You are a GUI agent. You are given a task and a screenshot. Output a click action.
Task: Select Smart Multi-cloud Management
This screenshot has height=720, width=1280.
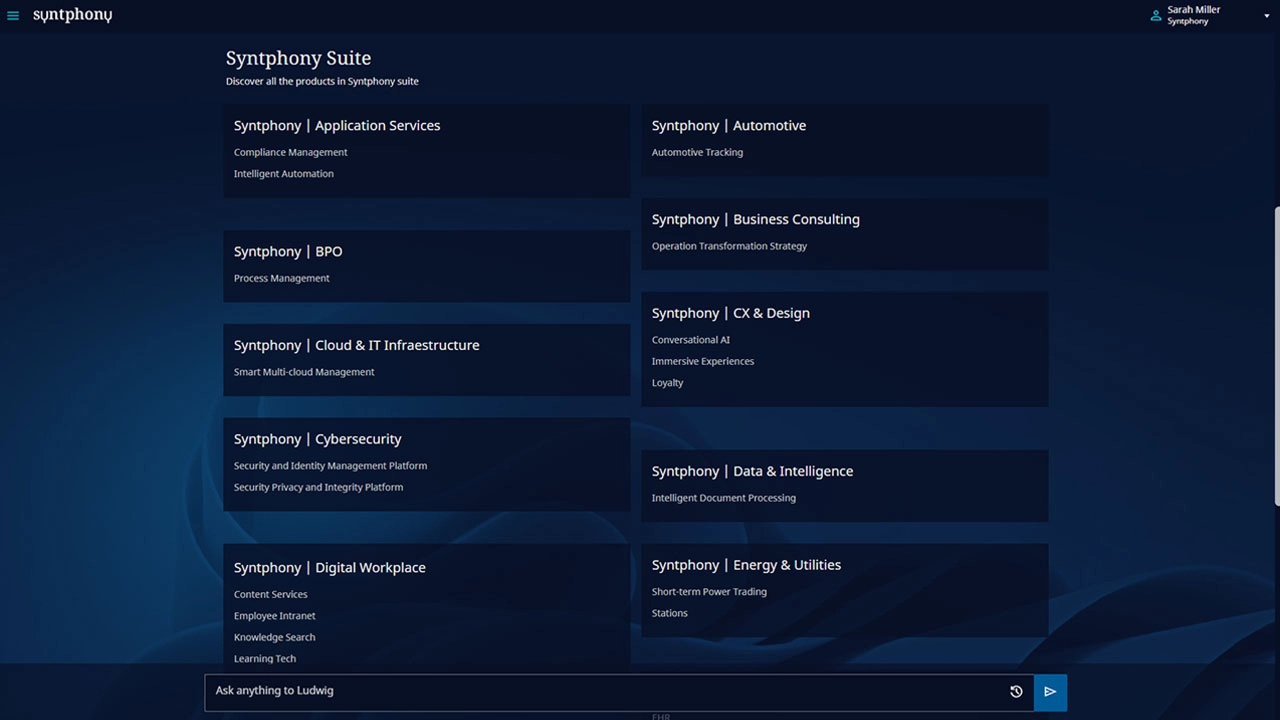click(x=304, y=372)
